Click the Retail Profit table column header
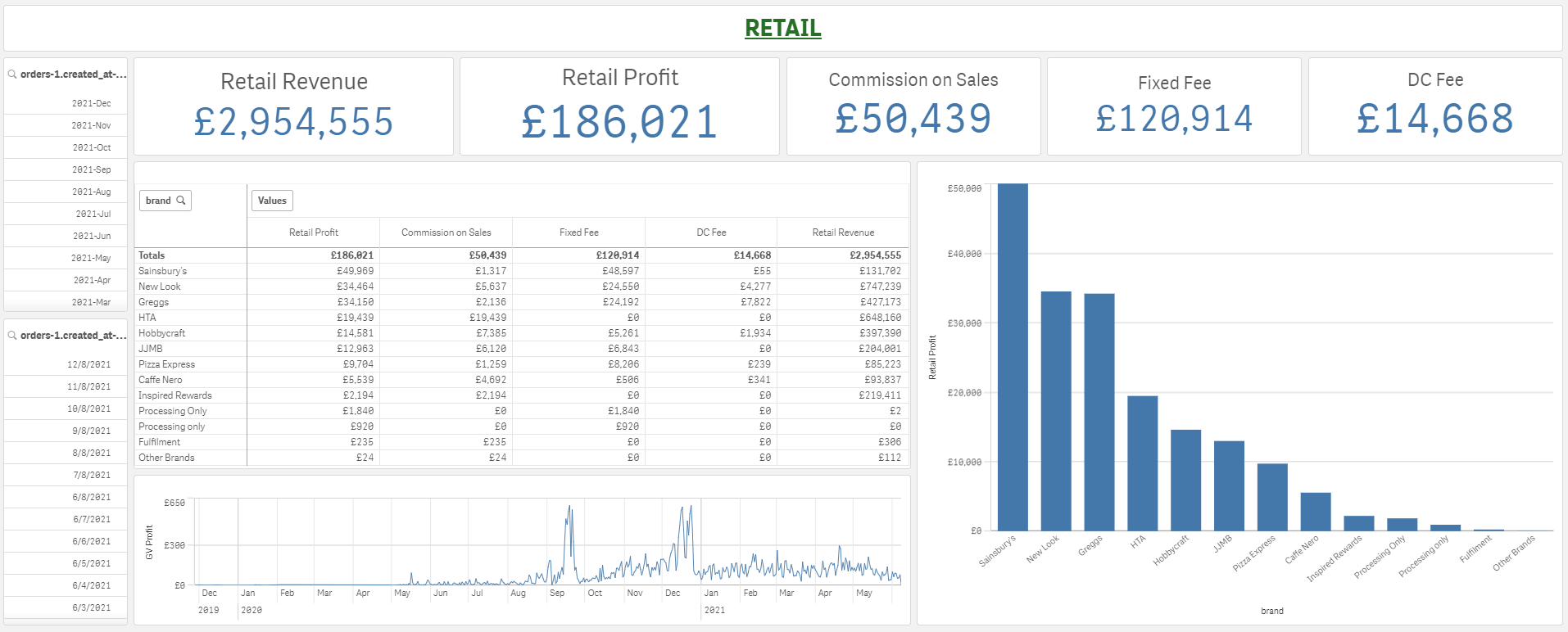This screenshot has width=1568, height=632. click(313, 232)
